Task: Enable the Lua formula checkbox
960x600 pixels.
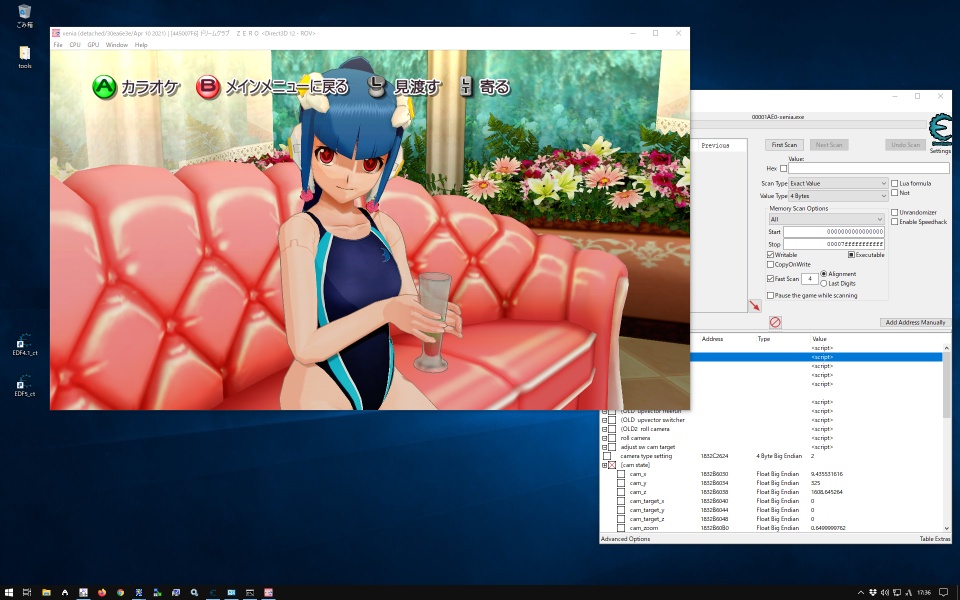Action: click(894, 183)
